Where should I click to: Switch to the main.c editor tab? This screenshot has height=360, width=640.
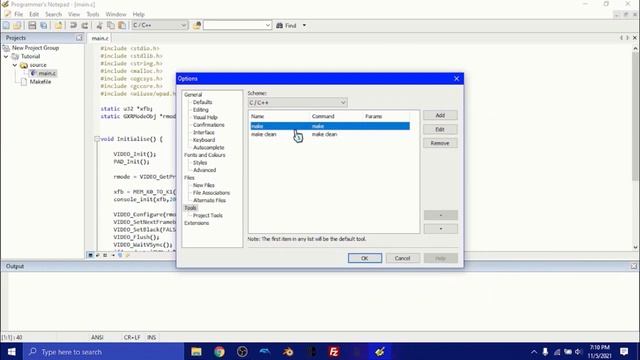click(100, 38)
